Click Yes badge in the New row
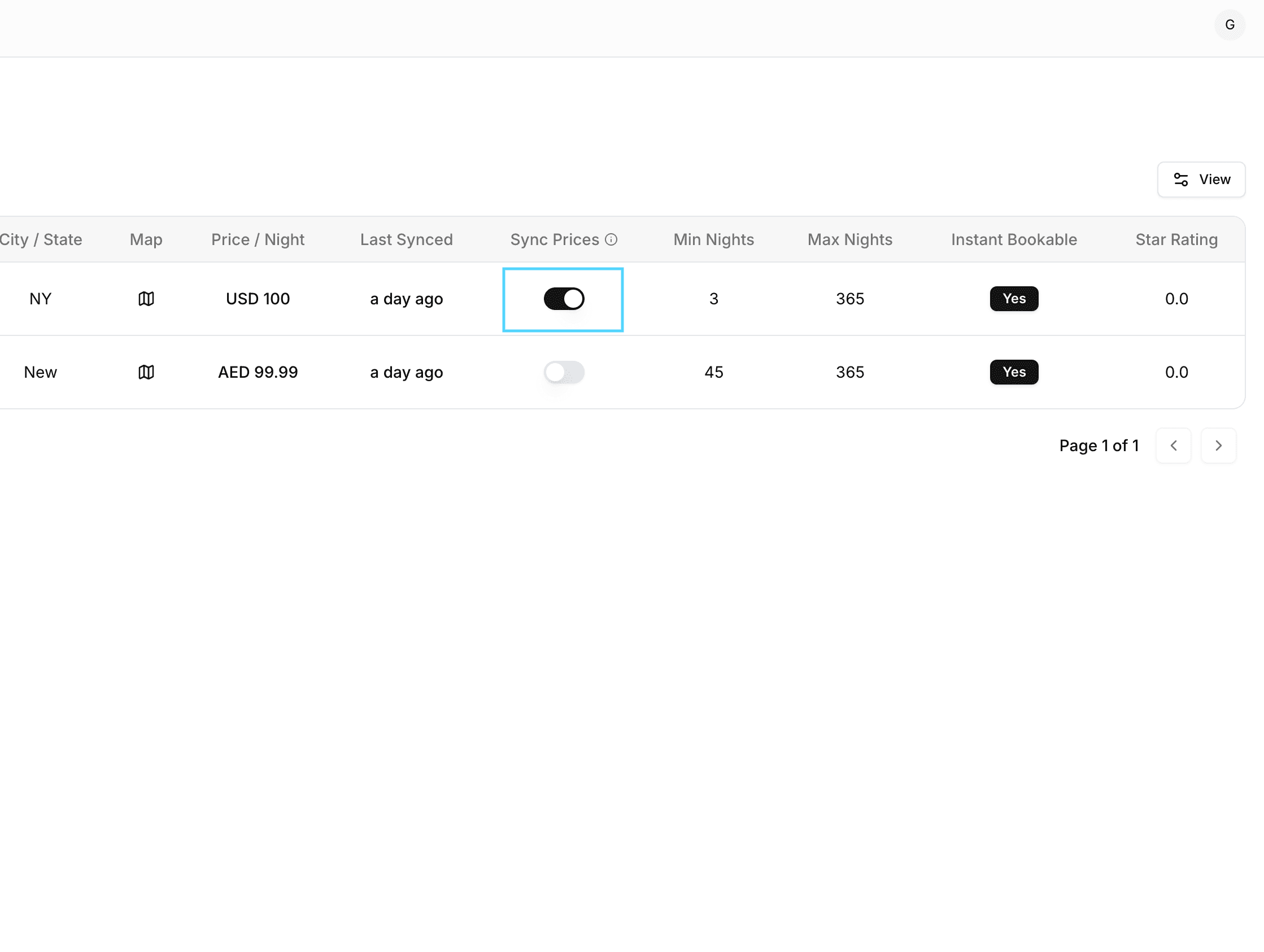The image size is (1264, 952). click(x=1014, y=372)
